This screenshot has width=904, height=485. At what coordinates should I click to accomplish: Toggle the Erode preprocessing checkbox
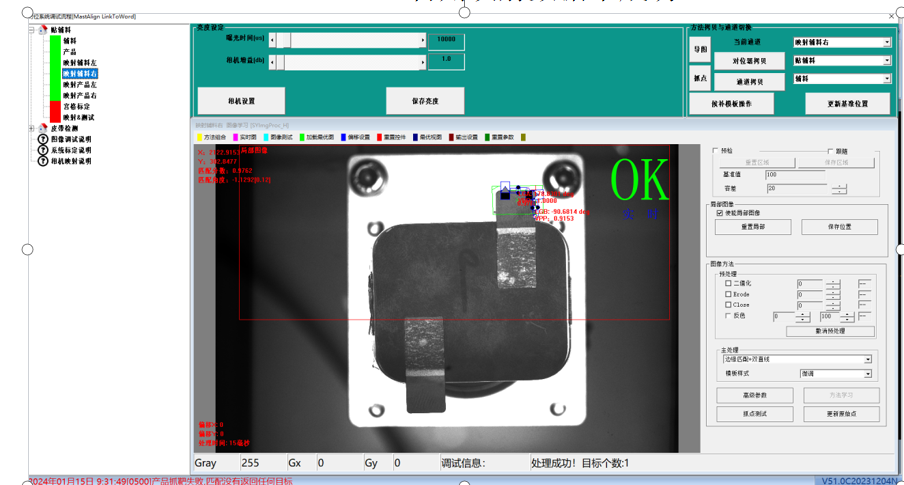pyautogui.click(x=728, y=295)
